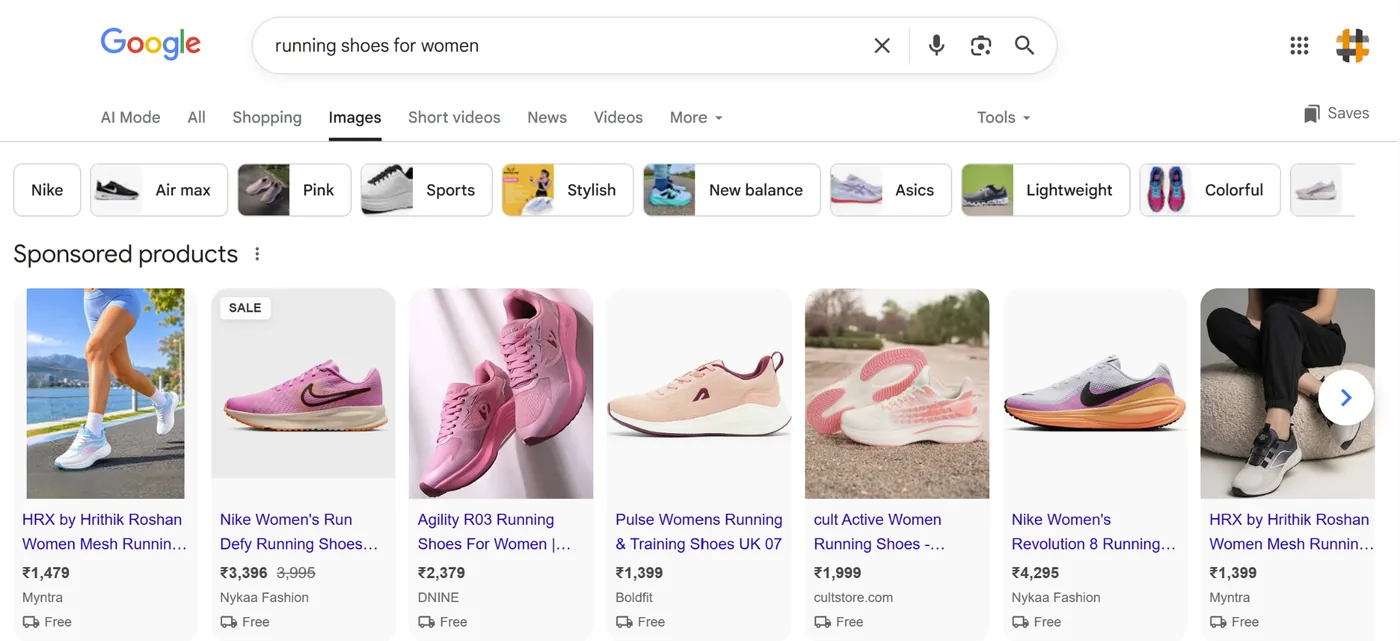Filter images by Nike chip
This screenshot has height=641, width=1400.
pyautogui.click(x=47, y=190)
